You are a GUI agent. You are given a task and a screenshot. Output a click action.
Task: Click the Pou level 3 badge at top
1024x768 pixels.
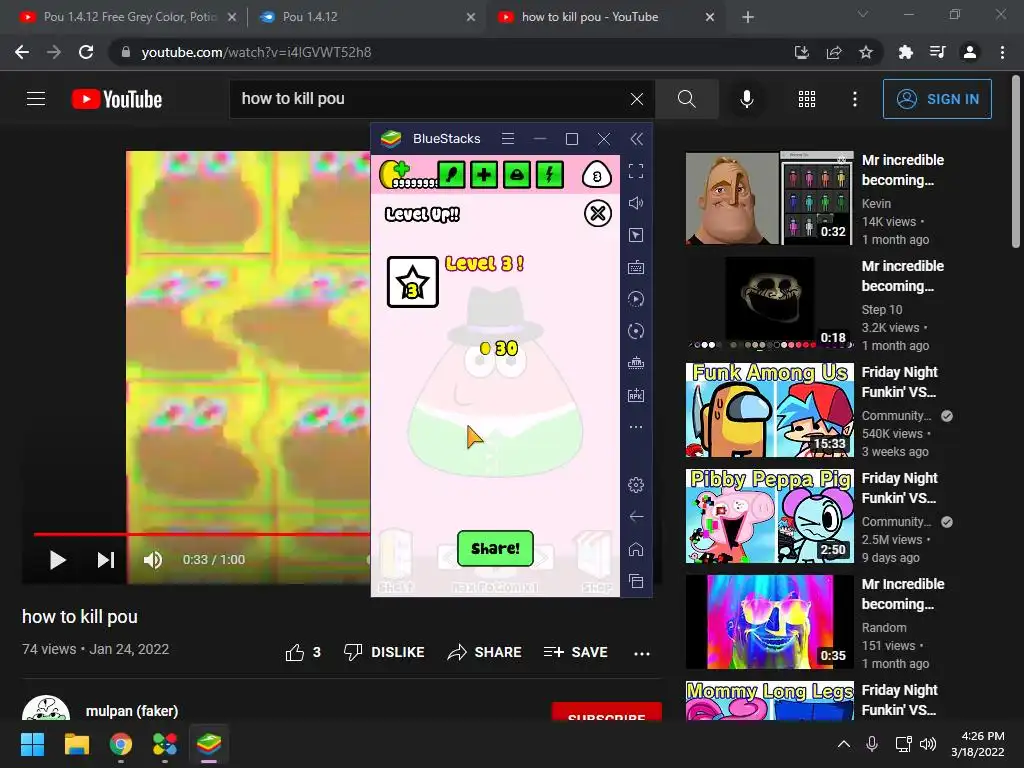(596, 175)
